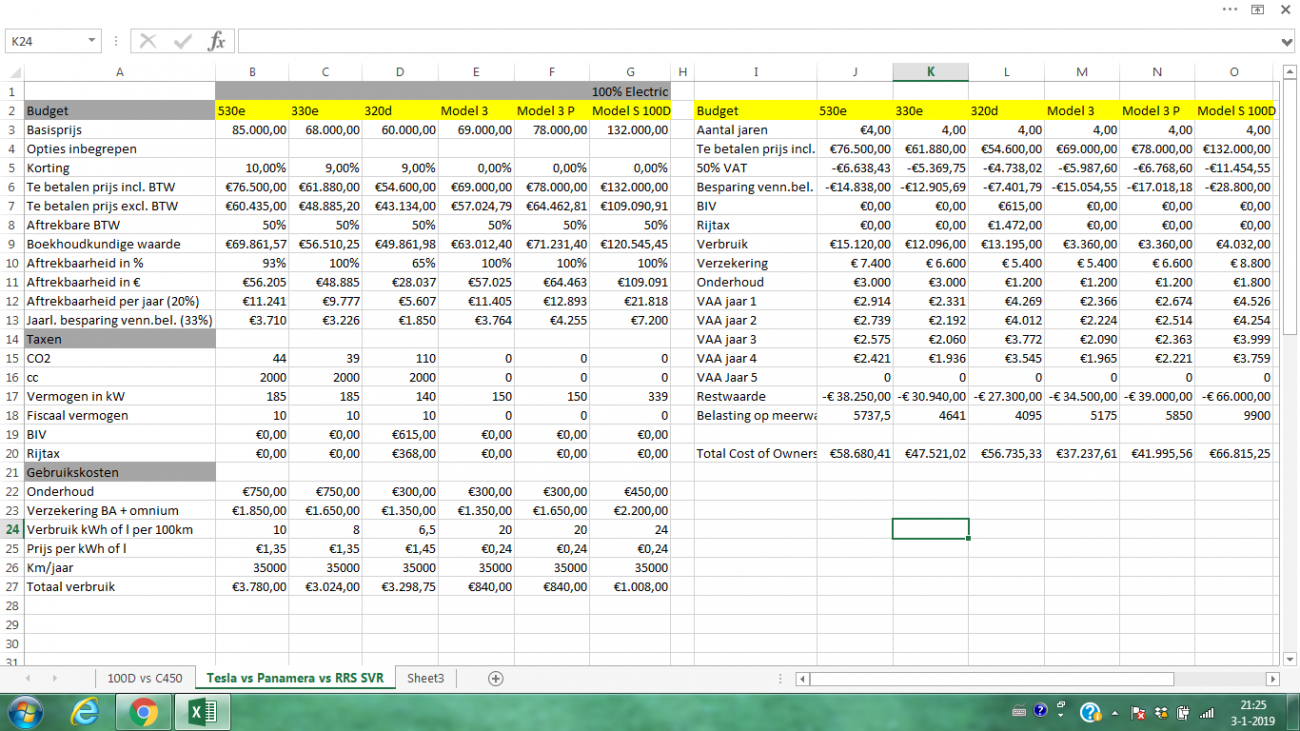Open the Sheet3 tab
The height and width of the screenshot is (731, 1300).
425,678
